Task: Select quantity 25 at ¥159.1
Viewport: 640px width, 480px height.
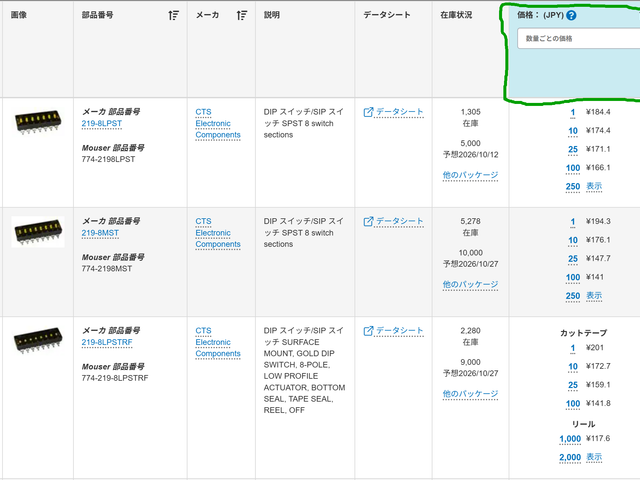Action: click(573, 385)
